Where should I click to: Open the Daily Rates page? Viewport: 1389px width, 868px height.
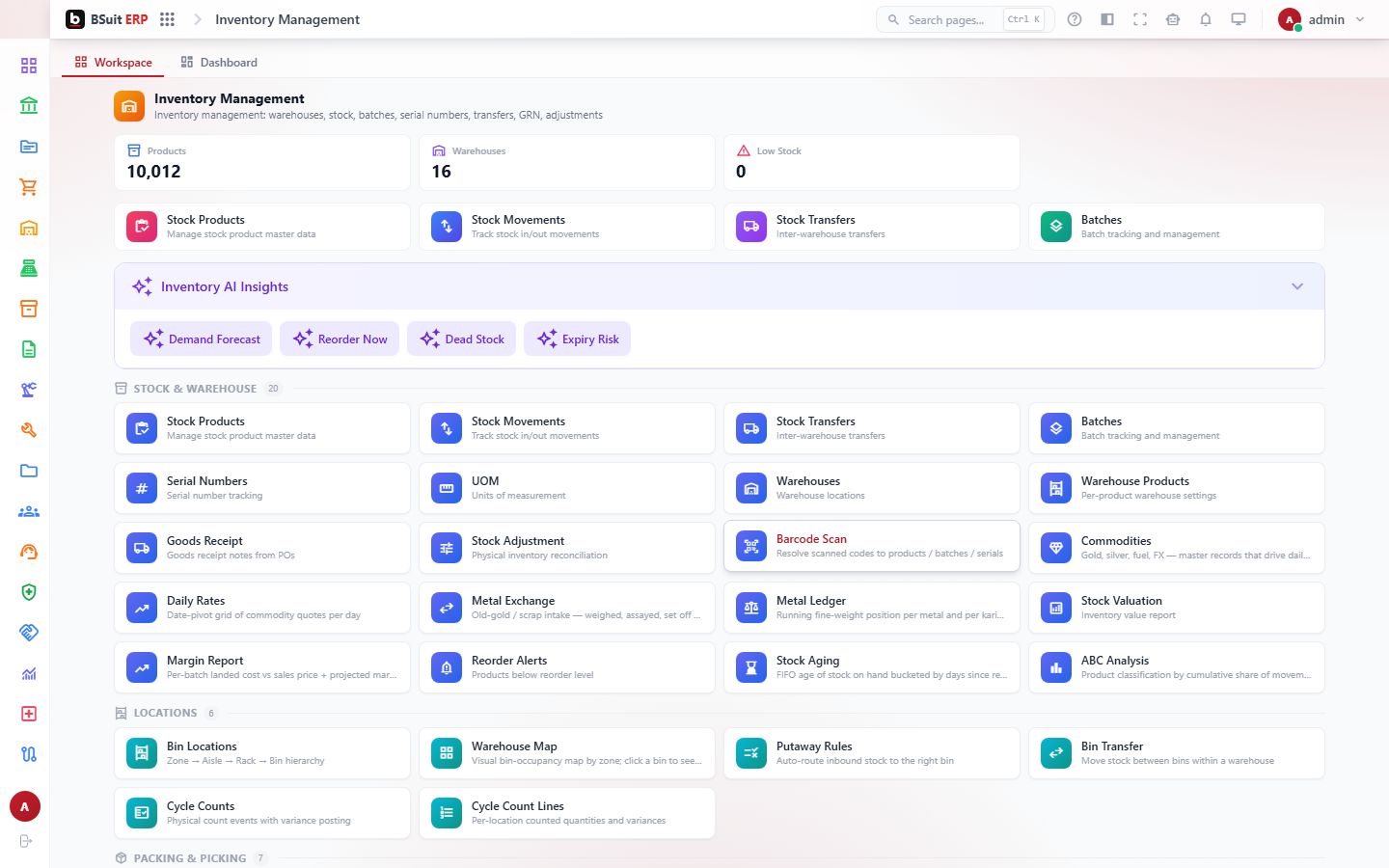click(x=262, y=608)
